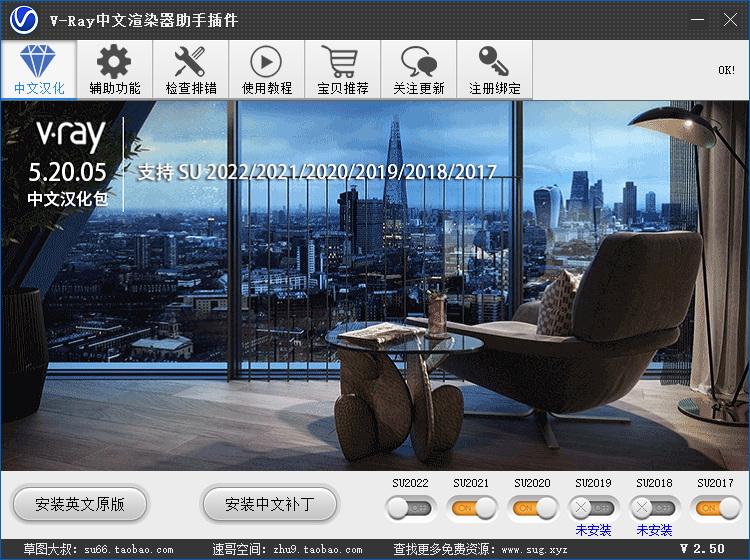
Task: Click the V 2.50 version text
Action: 702,549
